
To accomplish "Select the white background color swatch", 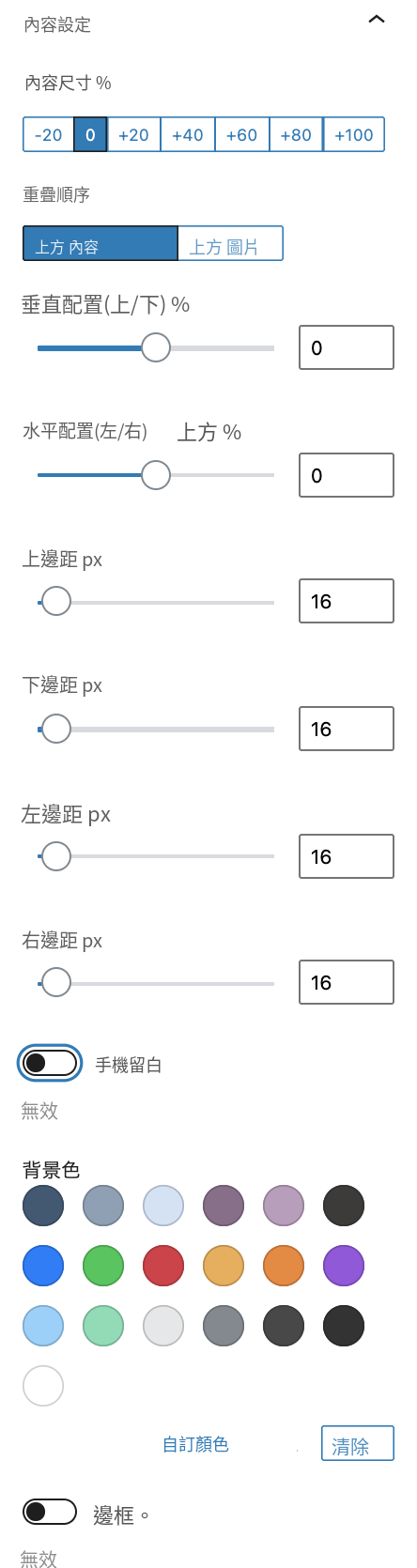I will [43, 1386].
